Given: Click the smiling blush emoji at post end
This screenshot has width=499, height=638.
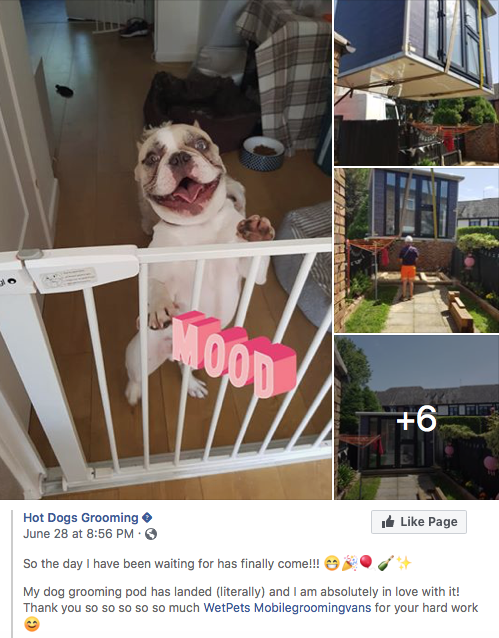Looking at the screenshot, I should point(31,624).
